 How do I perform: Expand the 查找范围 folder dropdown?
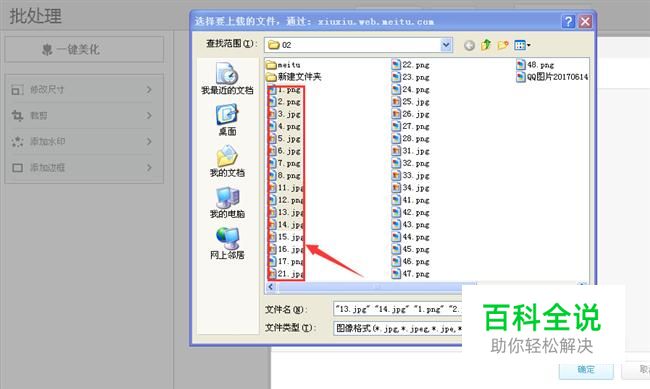point(446,45)
